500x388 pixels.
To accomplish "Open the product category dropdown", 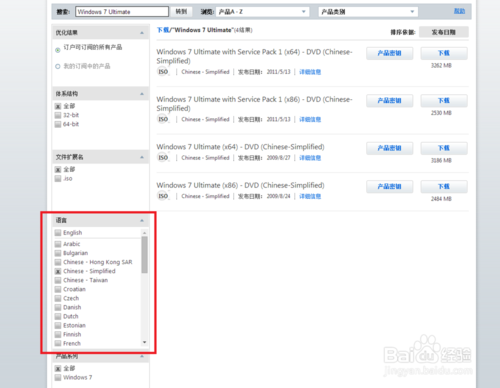I will tap(368, 12).
